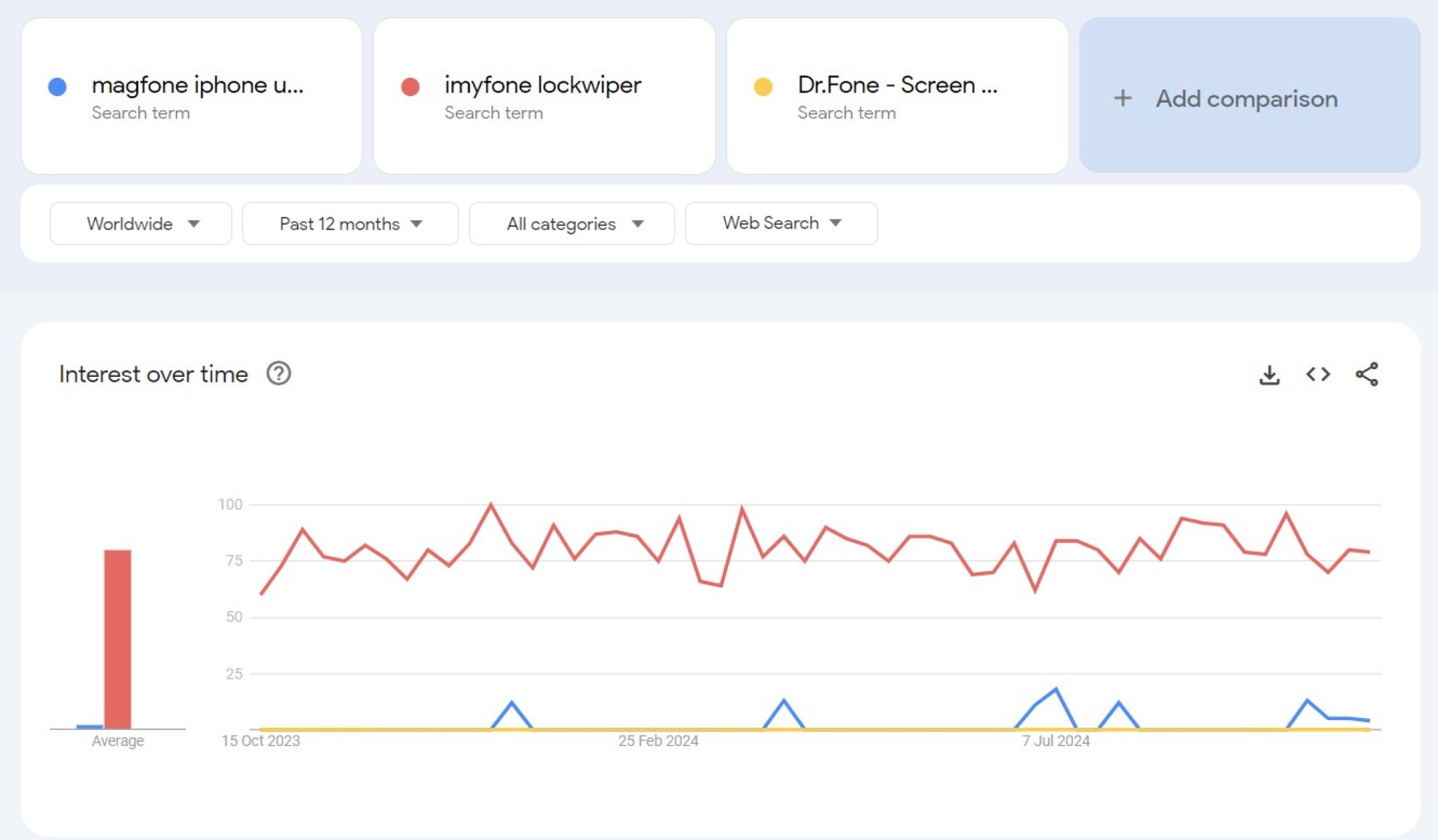Download the Interest over time data
Image resolution: width=1438 pixels, height=840 pixels.
click(1269, 375)
